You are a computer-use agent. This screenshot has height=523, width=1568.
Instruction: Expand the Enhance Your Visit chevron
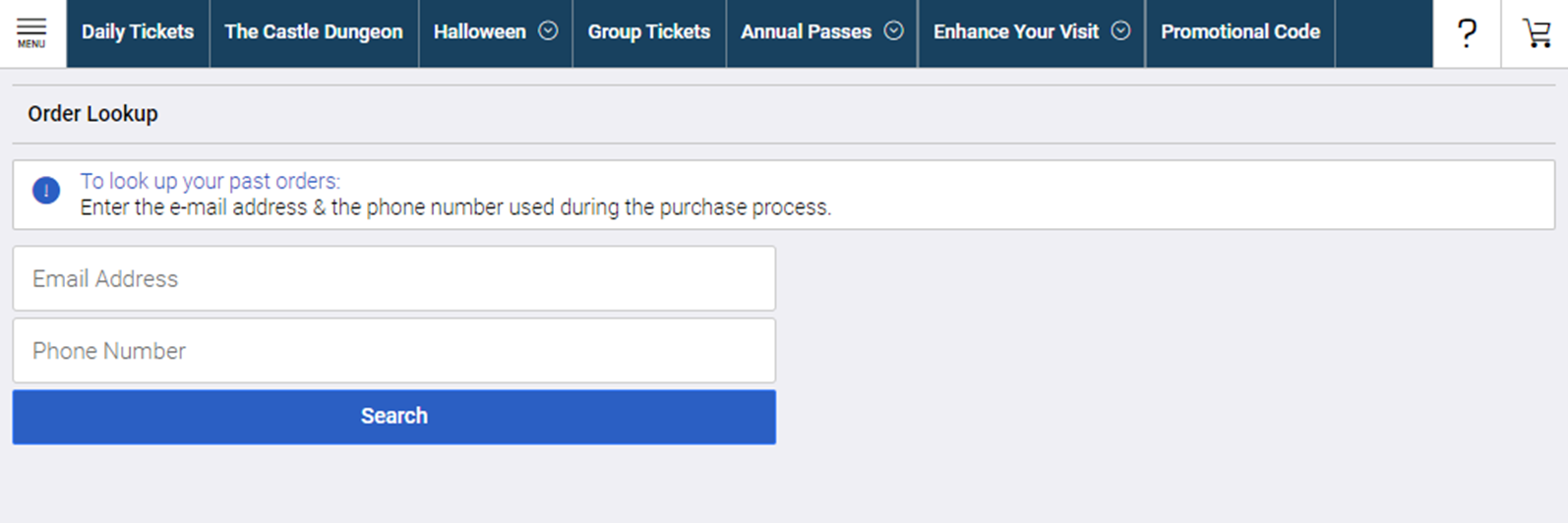coord(1120,30)
